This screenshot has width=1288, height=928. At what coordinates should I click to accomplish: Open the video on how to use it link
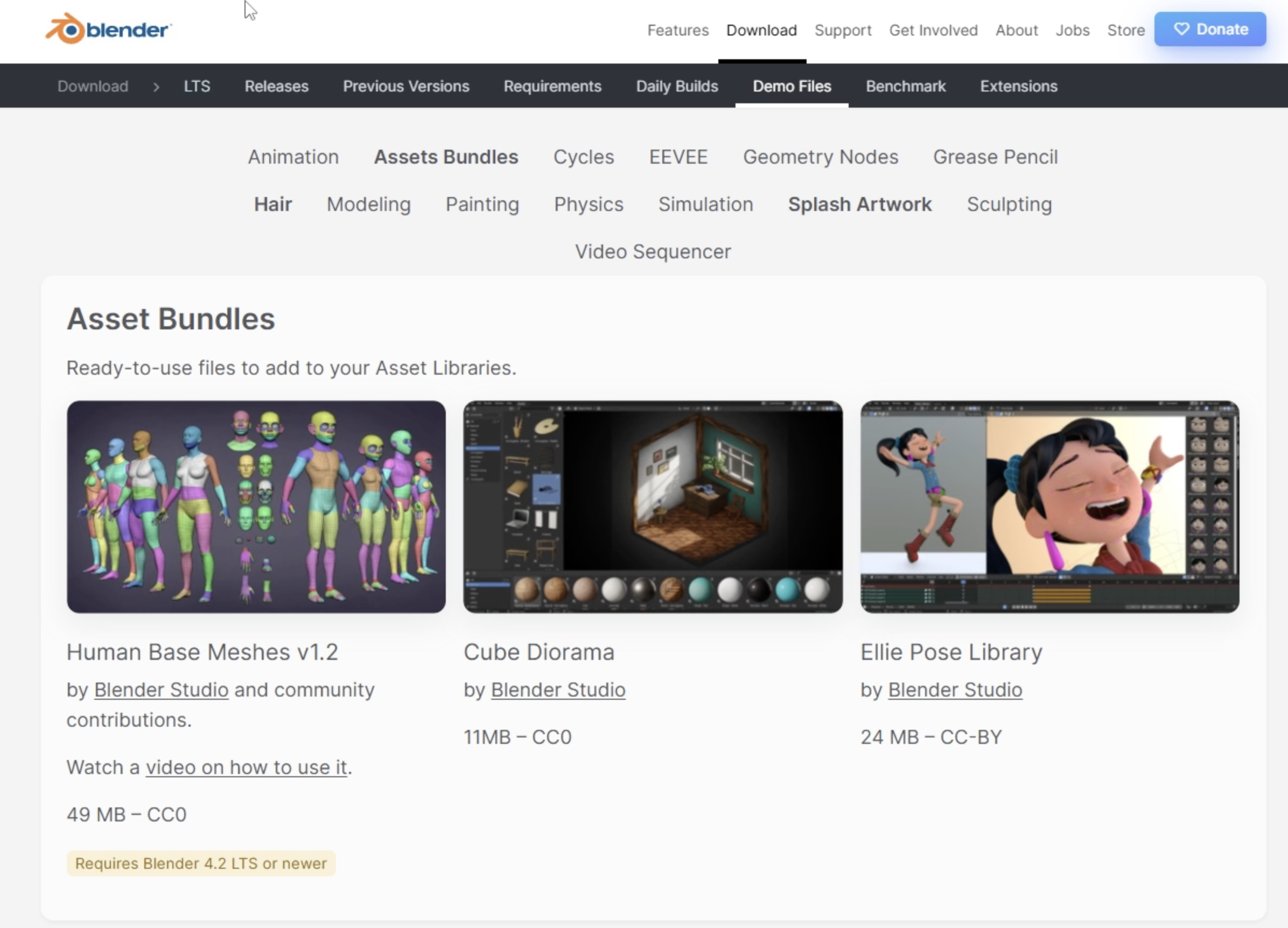pyautogui.click(x=246, y=767)
